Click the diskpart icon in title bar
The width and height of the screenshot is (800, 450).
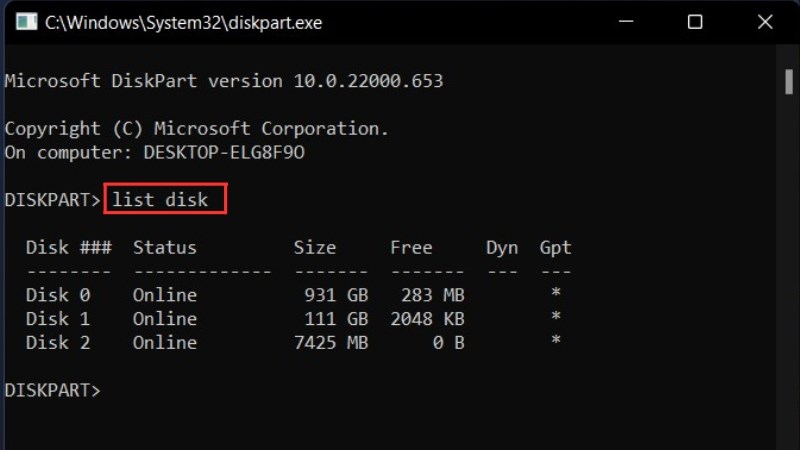(27, 21)
